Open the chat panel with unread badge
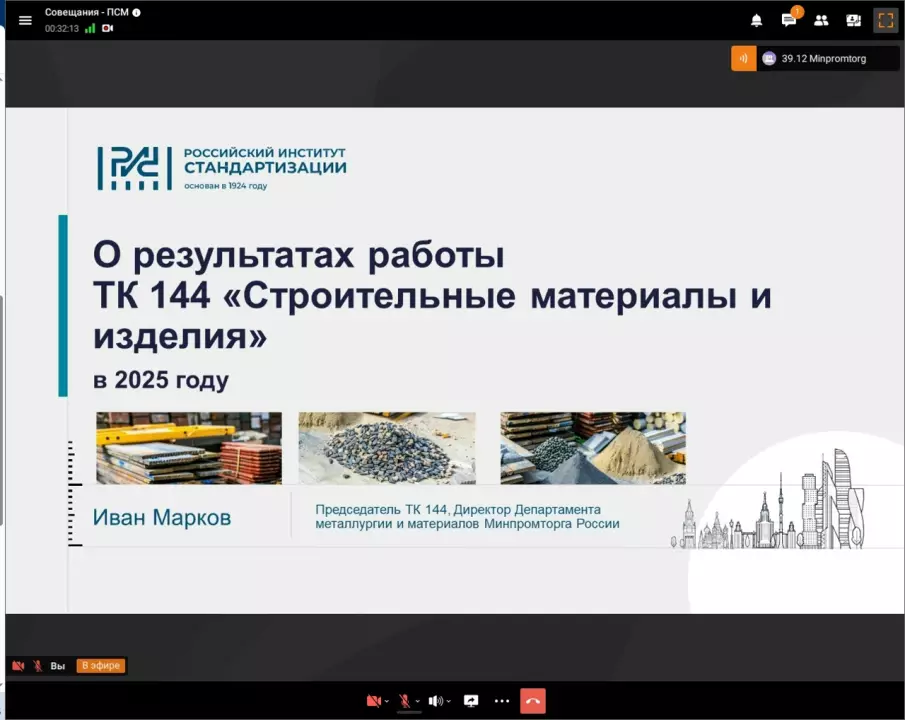The width and height of the screenshot is (905, 720). [789, 20]
